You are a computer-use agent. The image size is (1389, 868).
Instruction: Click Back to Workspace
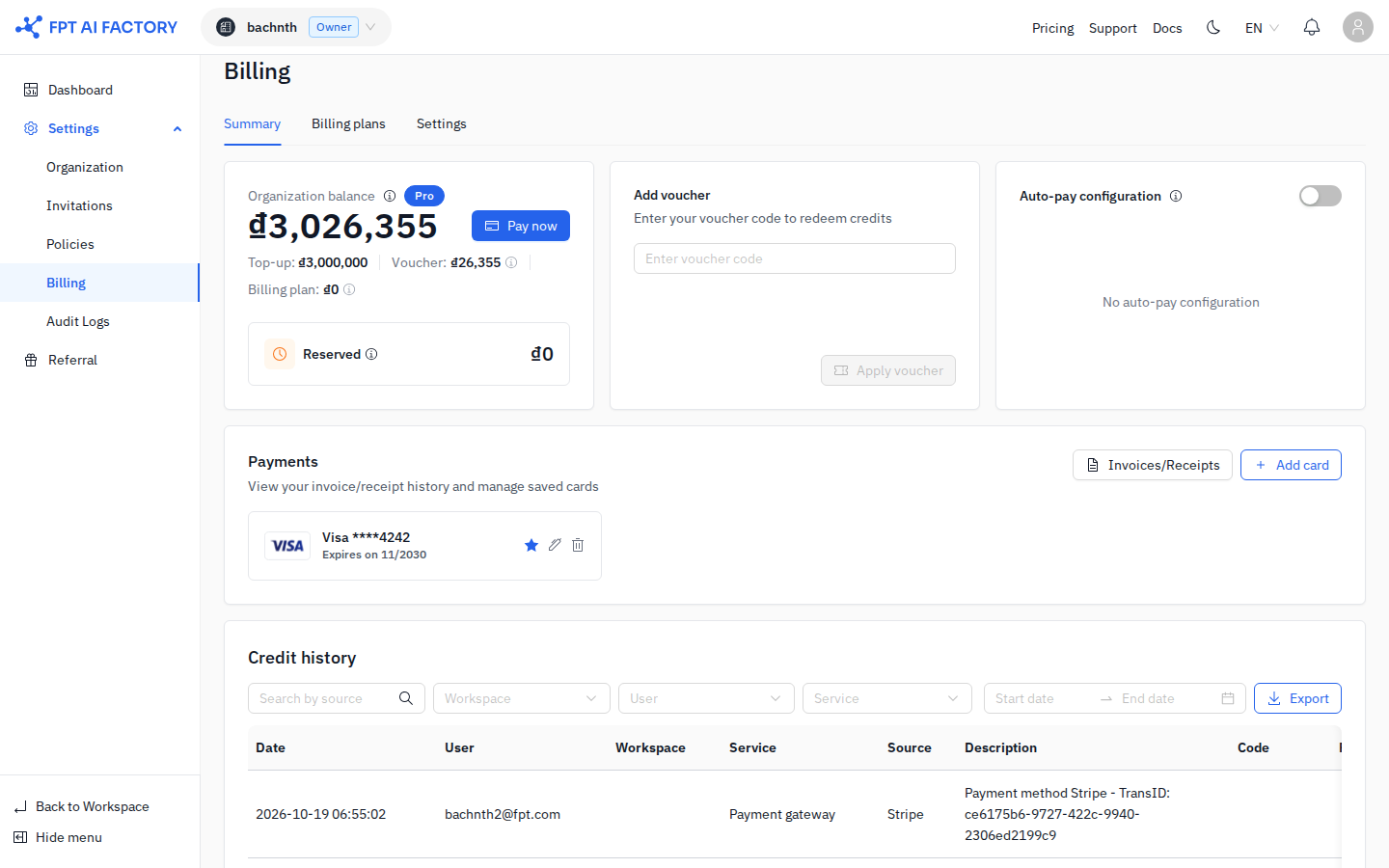tap(82, 806)
